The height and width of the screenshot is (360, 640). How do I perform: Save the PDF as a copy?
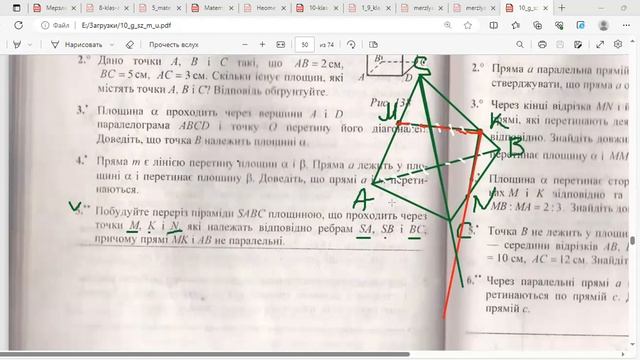(x=578, y=44)
